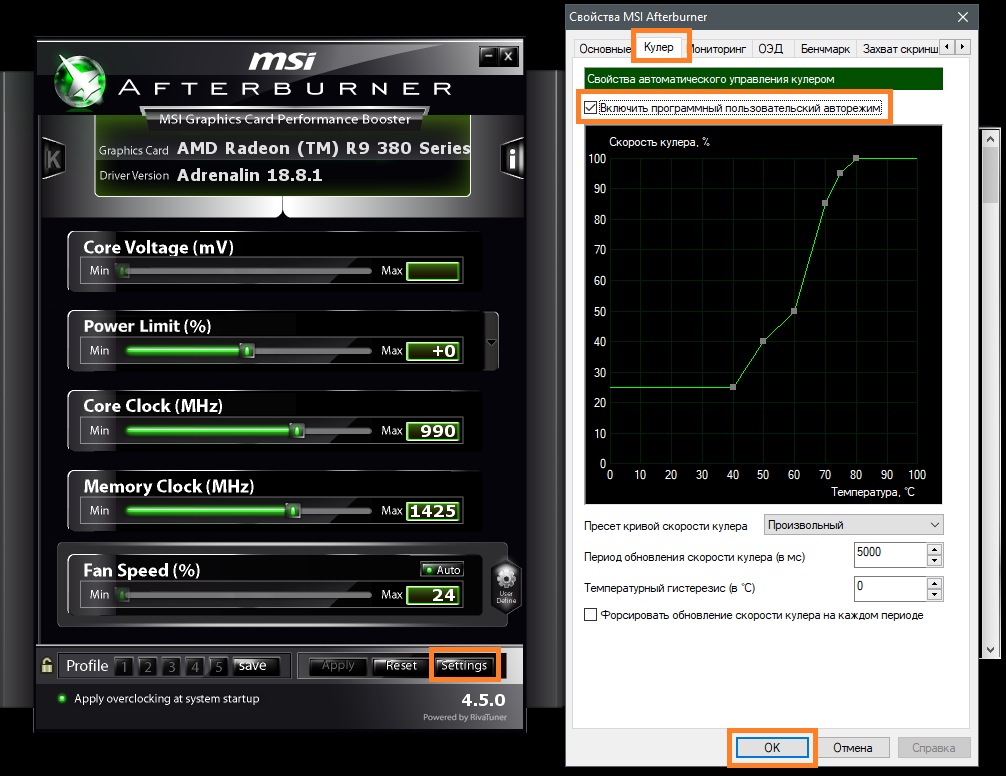This screenshot has width=1006, height=776.
Task: Switch to the Основные tab
Action: (603, 49)
